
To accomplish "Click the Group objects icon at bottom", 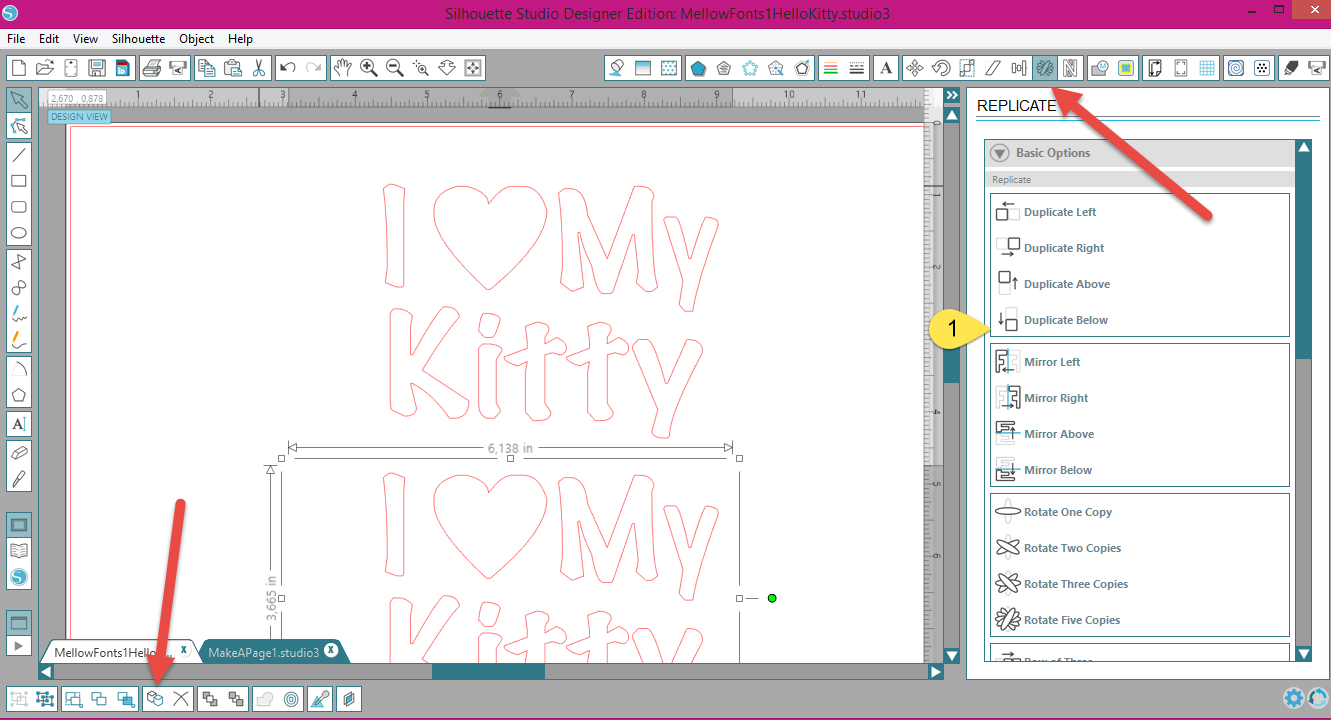I will coord(19,699).
